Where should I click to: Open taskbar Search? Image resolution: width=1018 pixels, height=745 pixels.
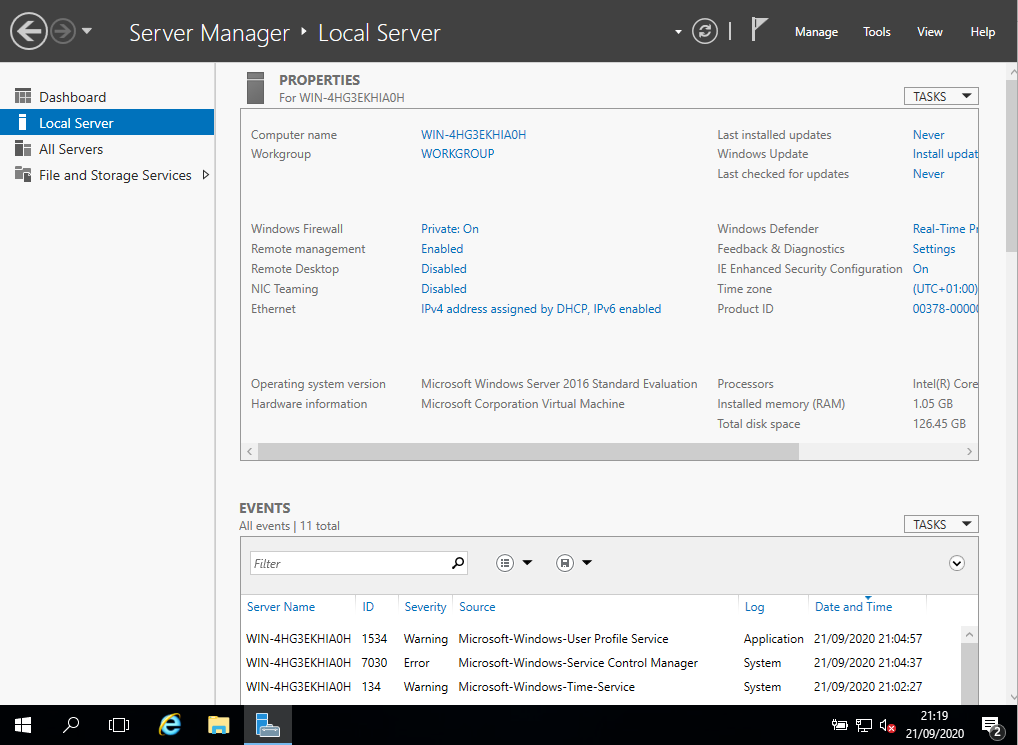click(x=71, y=725)
